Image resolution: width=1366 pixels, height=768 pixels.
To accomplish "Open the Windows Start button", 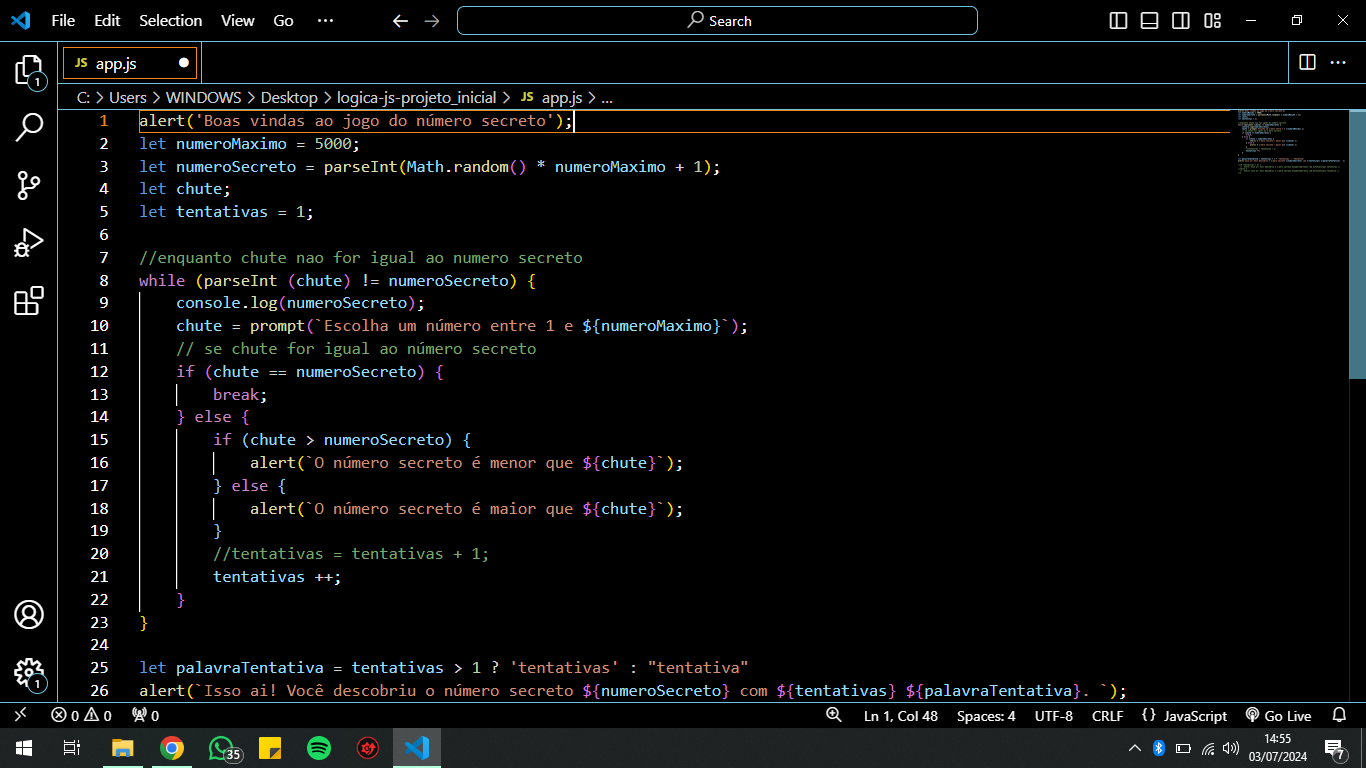I will pyautogui.click(x=23, y=748).
